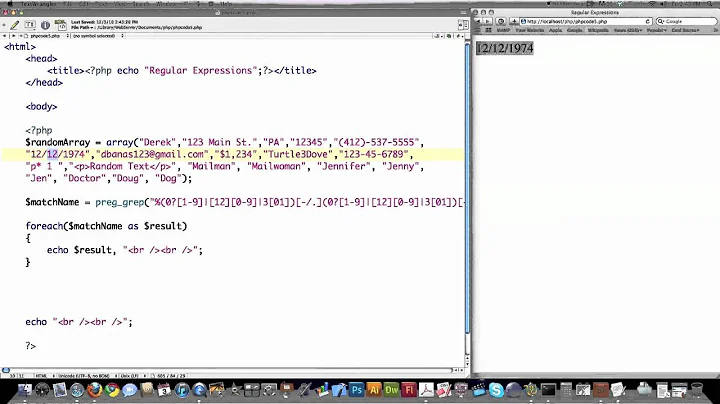Click the "dbanas123@gmail.com" string in code

pos(152,154)
